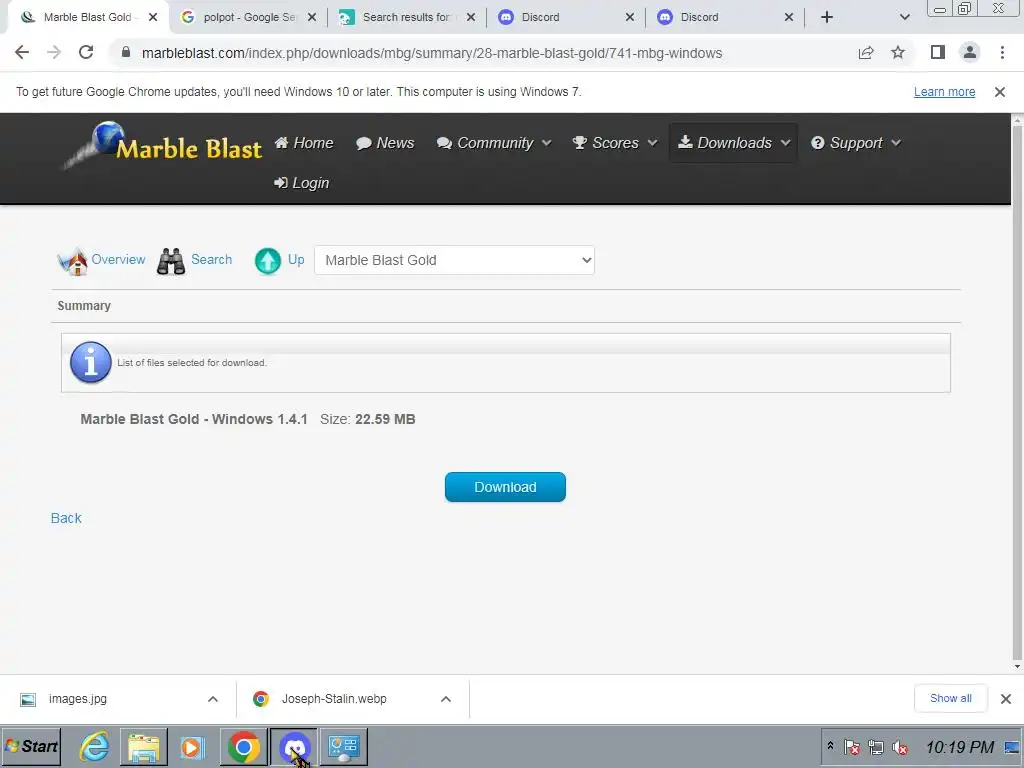Switch to the Search results tab
Image resolution: width=1024 pixels, height=768 pixels.
(406, 17)
